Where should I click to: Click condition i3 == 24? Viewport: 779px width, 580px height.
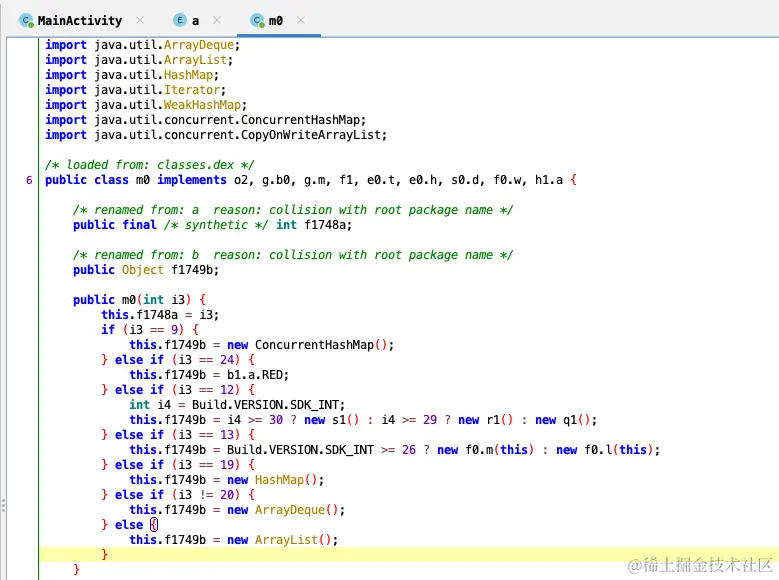pos(206,360)
